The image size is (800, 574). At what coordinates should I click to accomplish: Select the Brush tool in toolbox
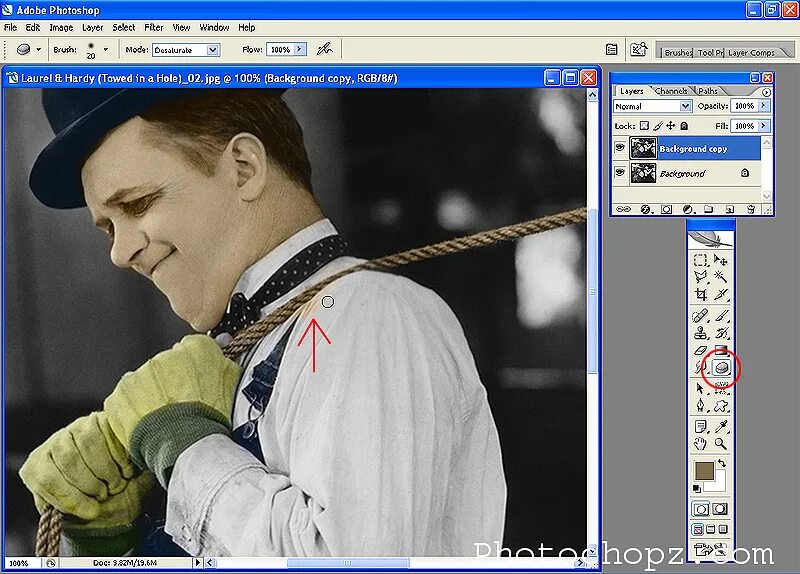tap(720, 316)
